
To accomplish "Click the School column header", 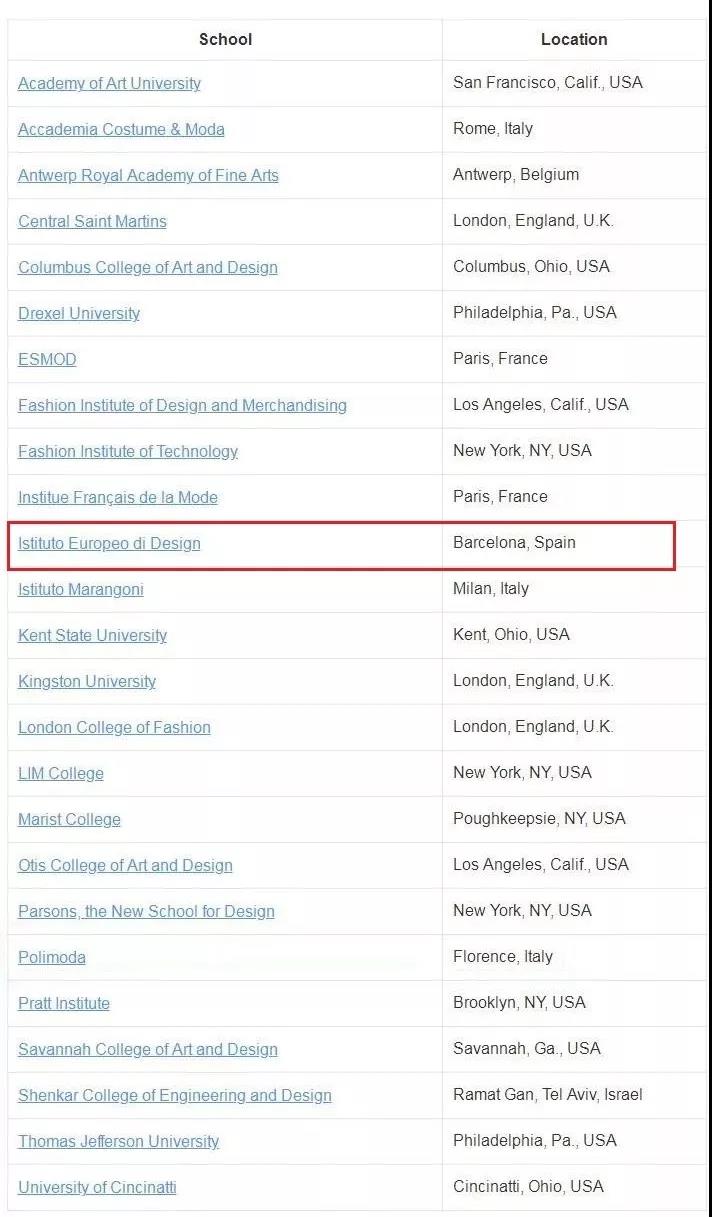I will coord(225,40).
